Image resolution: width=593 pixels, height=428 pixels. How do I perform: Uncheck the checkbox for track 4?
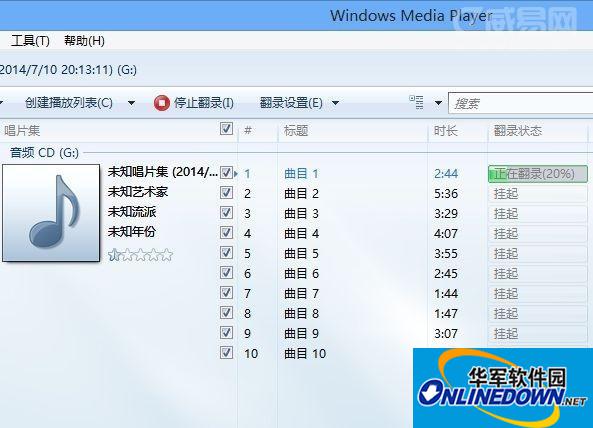226,233
